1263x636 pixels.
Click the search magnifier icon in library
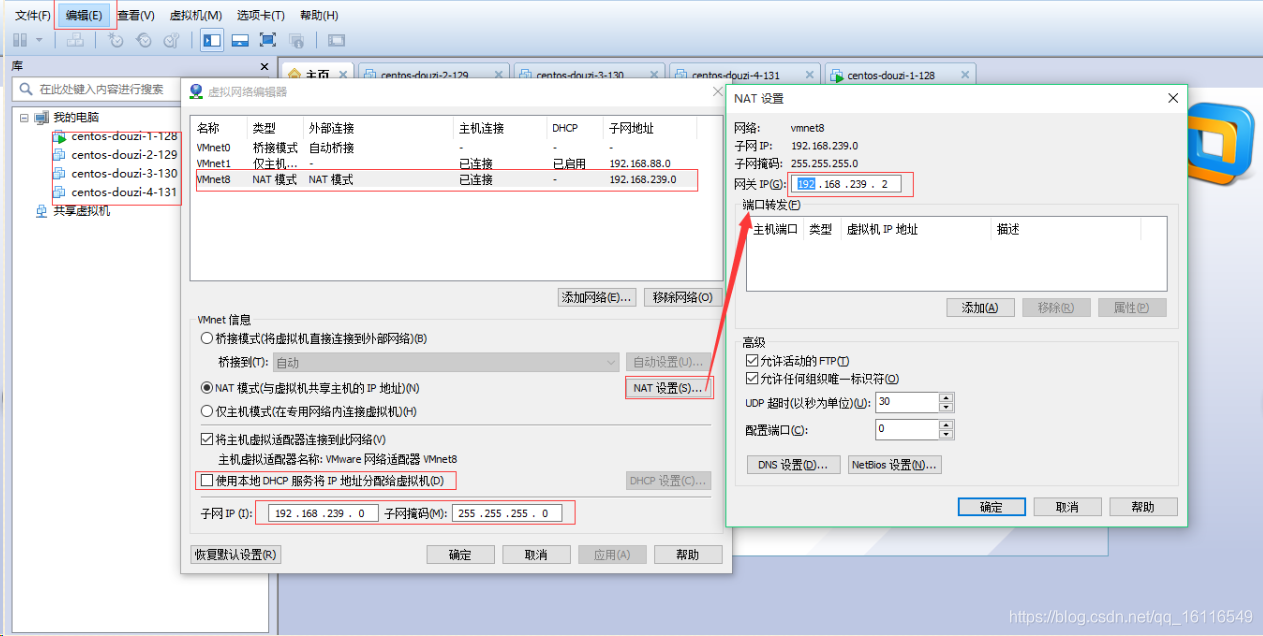click(x=28, y=89)
